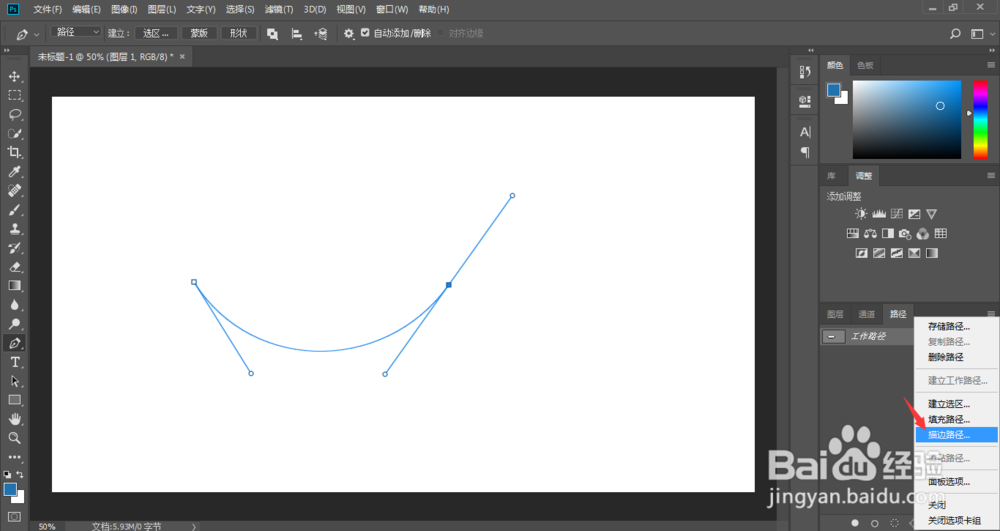This screenshot has height=531, width=1000.
Task: Open the 文件(F) menu
Action: [x=47, y=10]
